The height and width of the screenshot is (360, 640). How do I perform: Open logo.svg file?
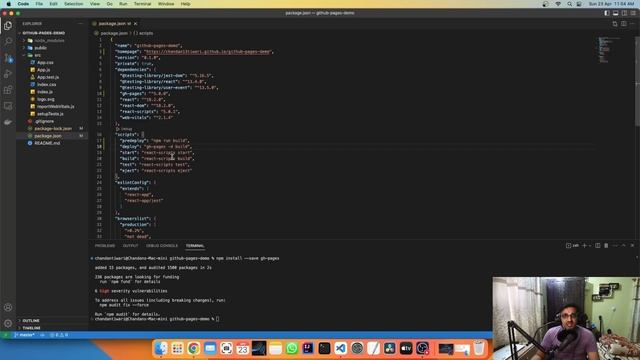point(45,99)
